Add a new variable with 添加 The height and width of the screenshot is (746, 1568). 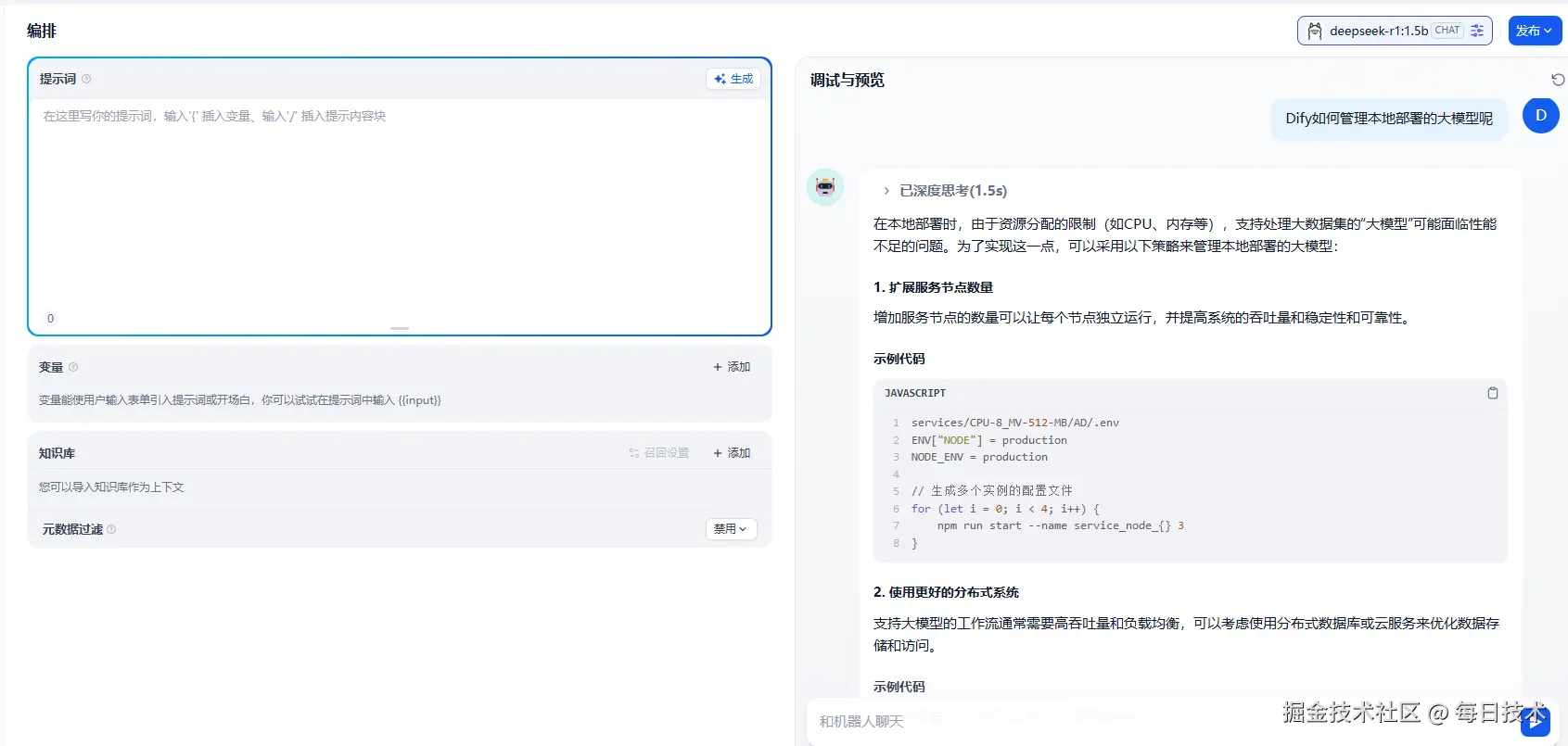tap(732, 367)
